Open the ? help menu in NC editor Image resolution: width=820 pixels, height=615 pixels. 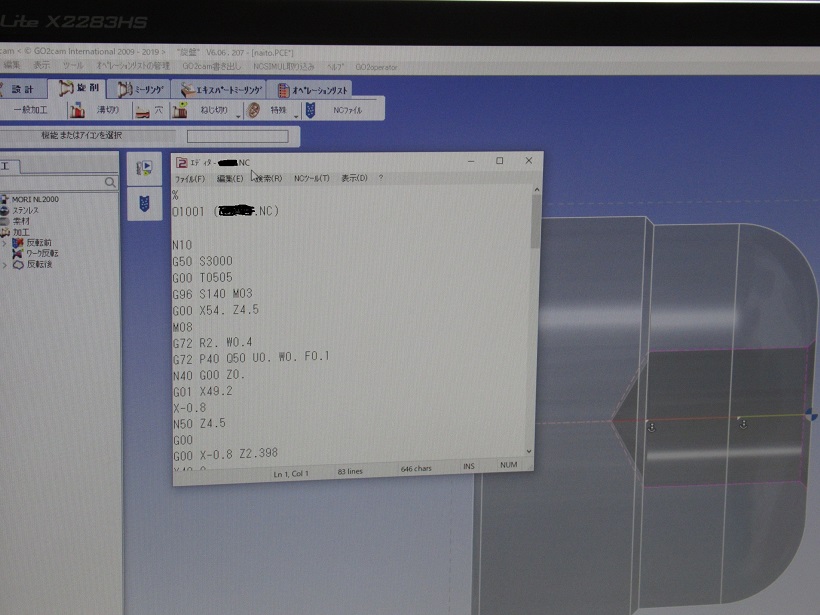coord(381,178)
